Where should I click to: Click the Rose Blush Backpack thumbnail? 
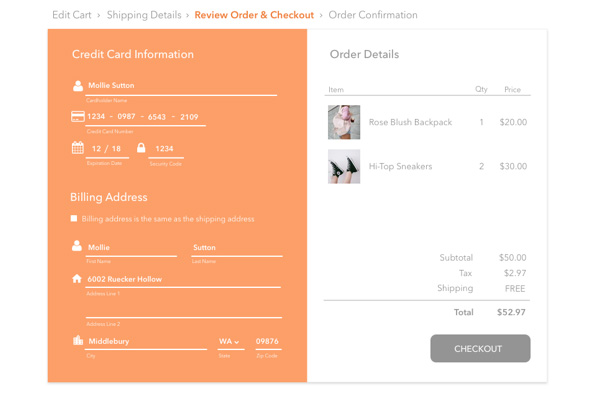344,122
